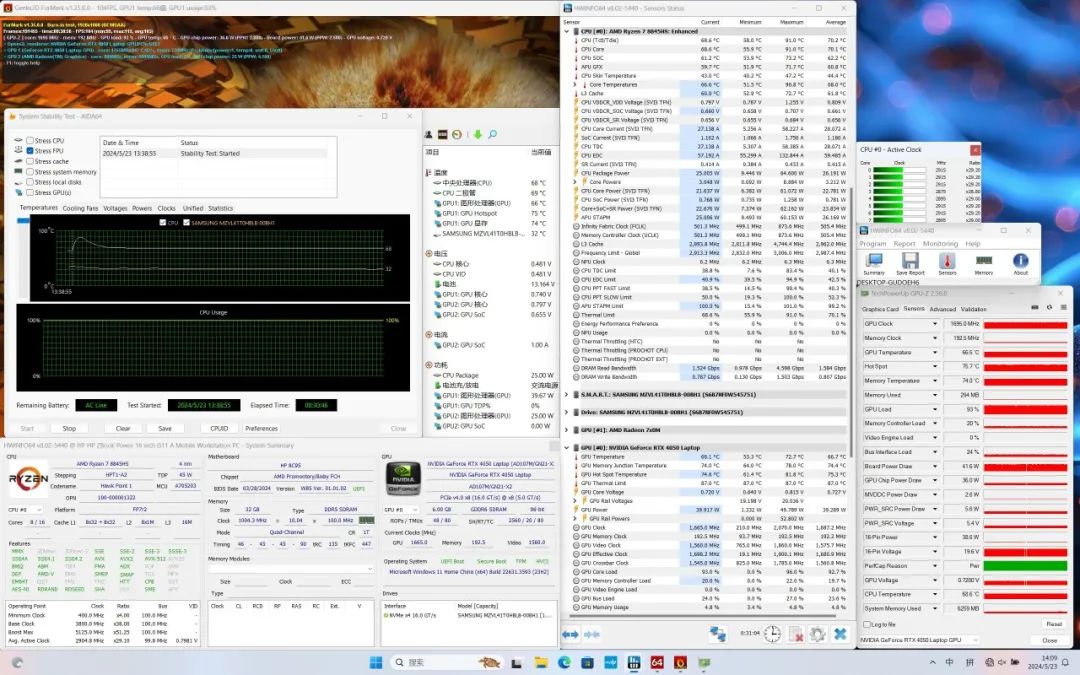Image resolution: width=1080 pixels, height=675 pixels.
Task: Switch to the Advanced tab in GPU-Z
Action: 942,309
